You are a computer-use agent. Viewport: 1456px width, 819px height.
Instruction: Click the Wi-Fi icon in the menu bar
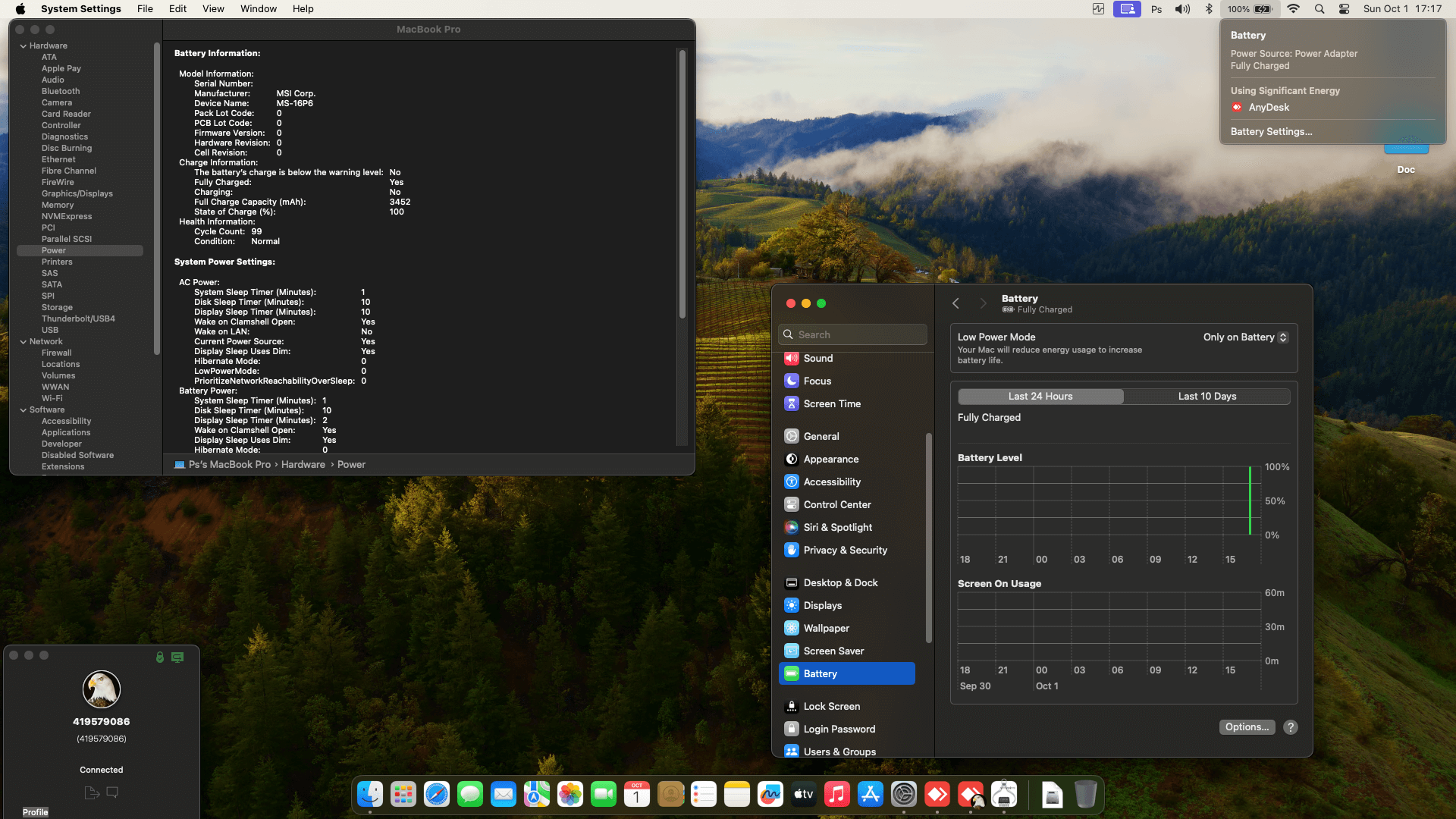tap(1294, 9)
